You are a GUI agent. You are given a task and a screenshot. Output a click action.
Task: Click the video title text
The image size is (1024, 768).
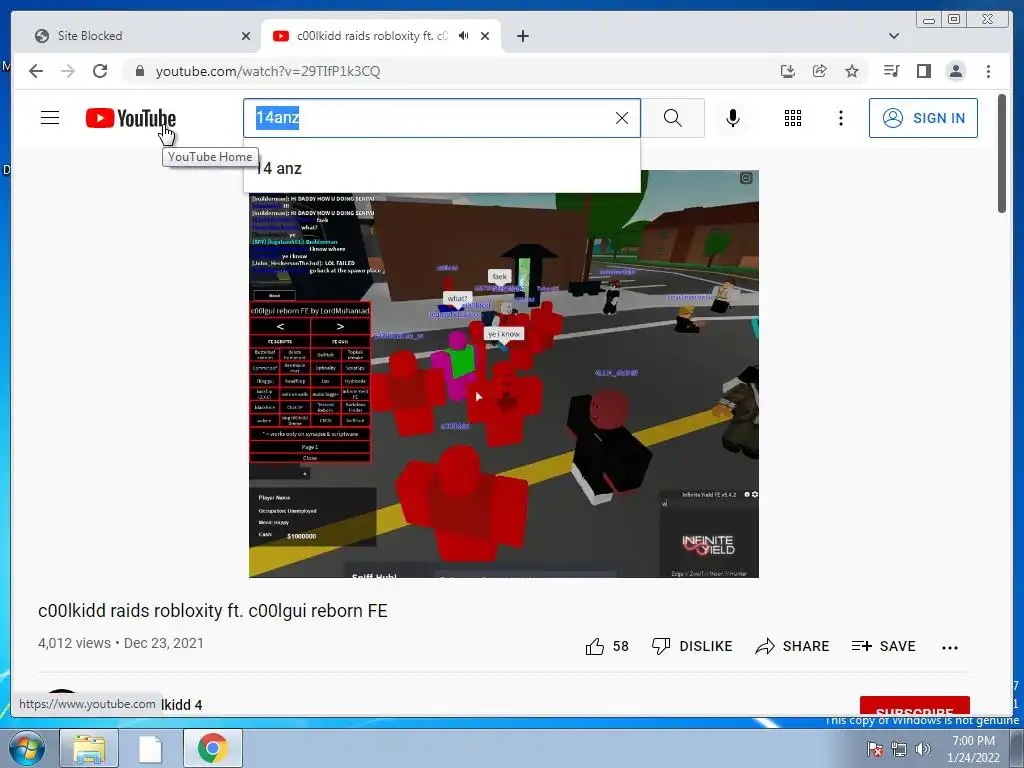(x=213, y=611)
